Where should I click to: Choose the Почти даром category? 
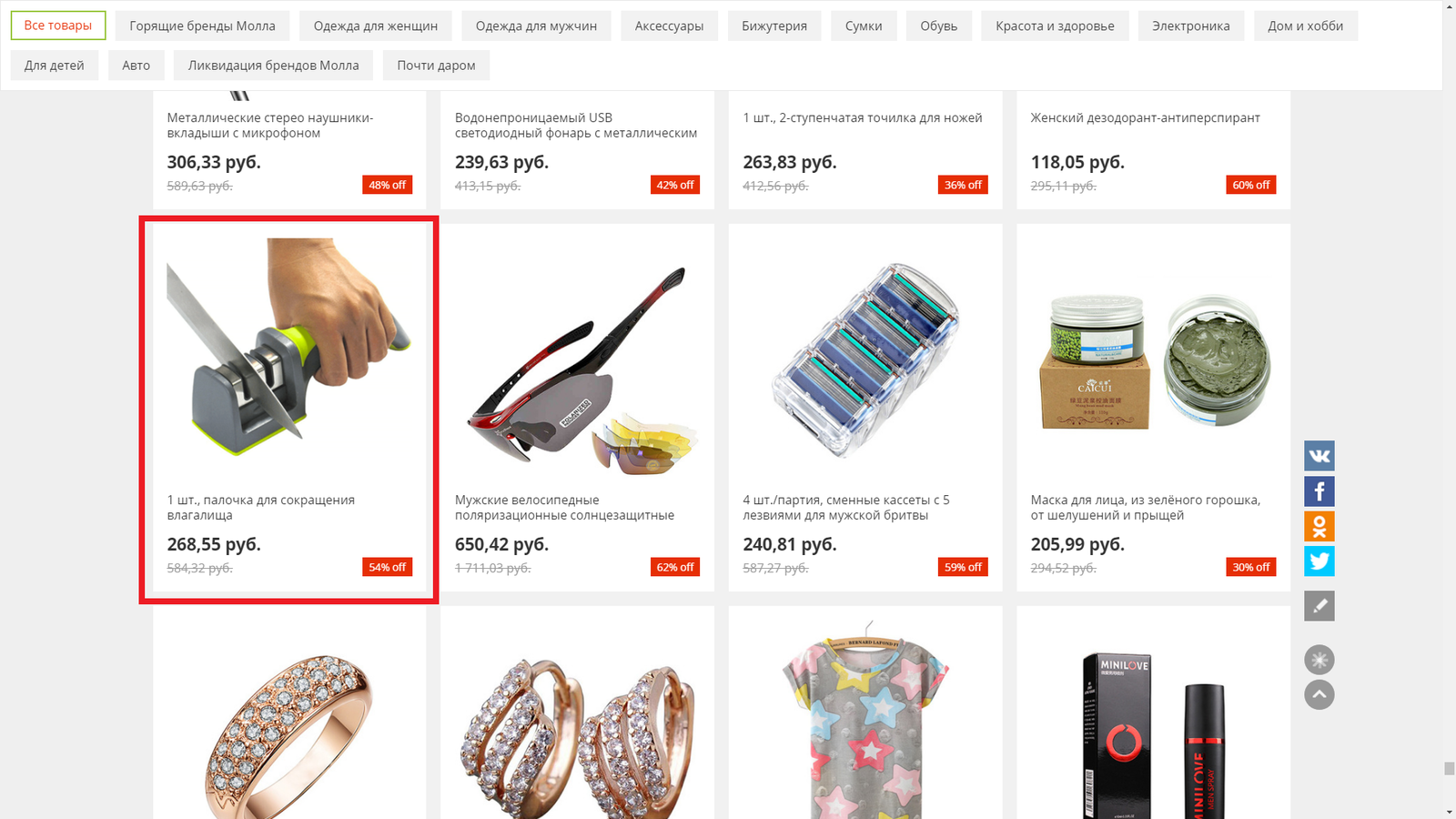pyautogui.click(x=436, y=66)
